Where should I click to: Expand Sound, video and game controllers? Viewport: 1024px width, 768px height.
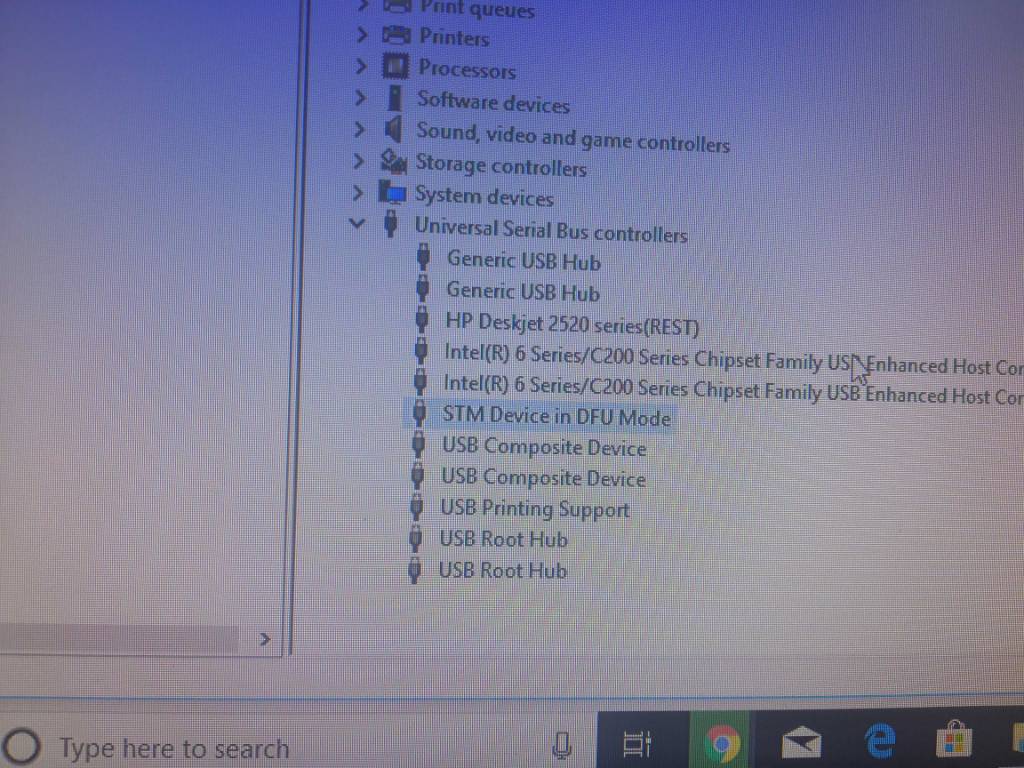pyautogui.click(x=359, y=129)
